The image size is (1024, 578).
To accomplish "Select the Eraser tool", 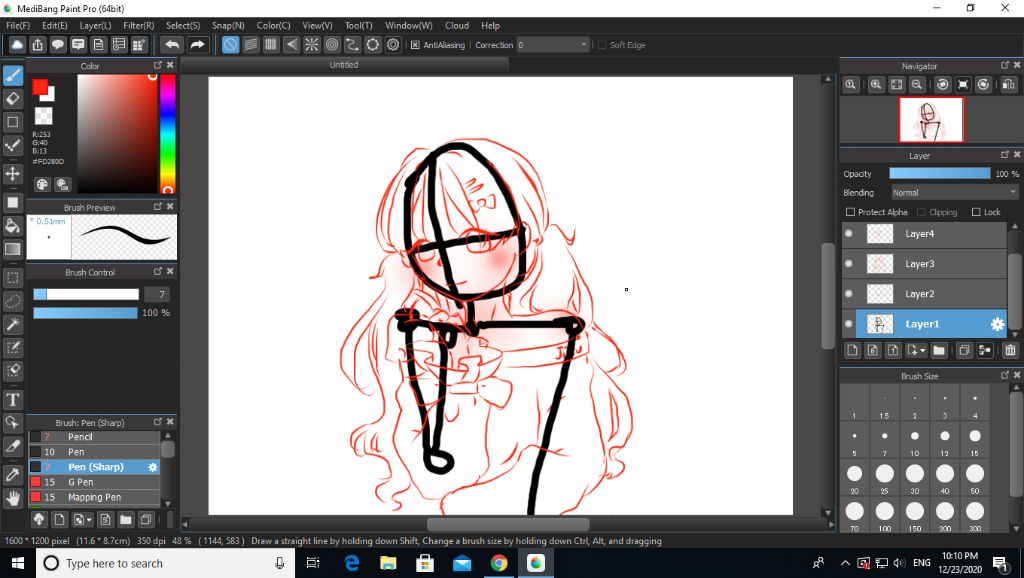I will [12, 99].
